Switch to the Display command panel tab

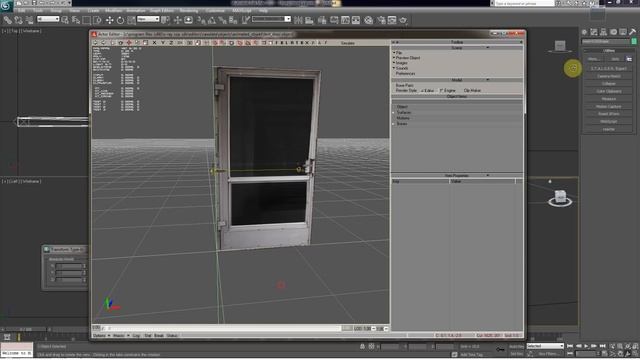tap(623, 32)
